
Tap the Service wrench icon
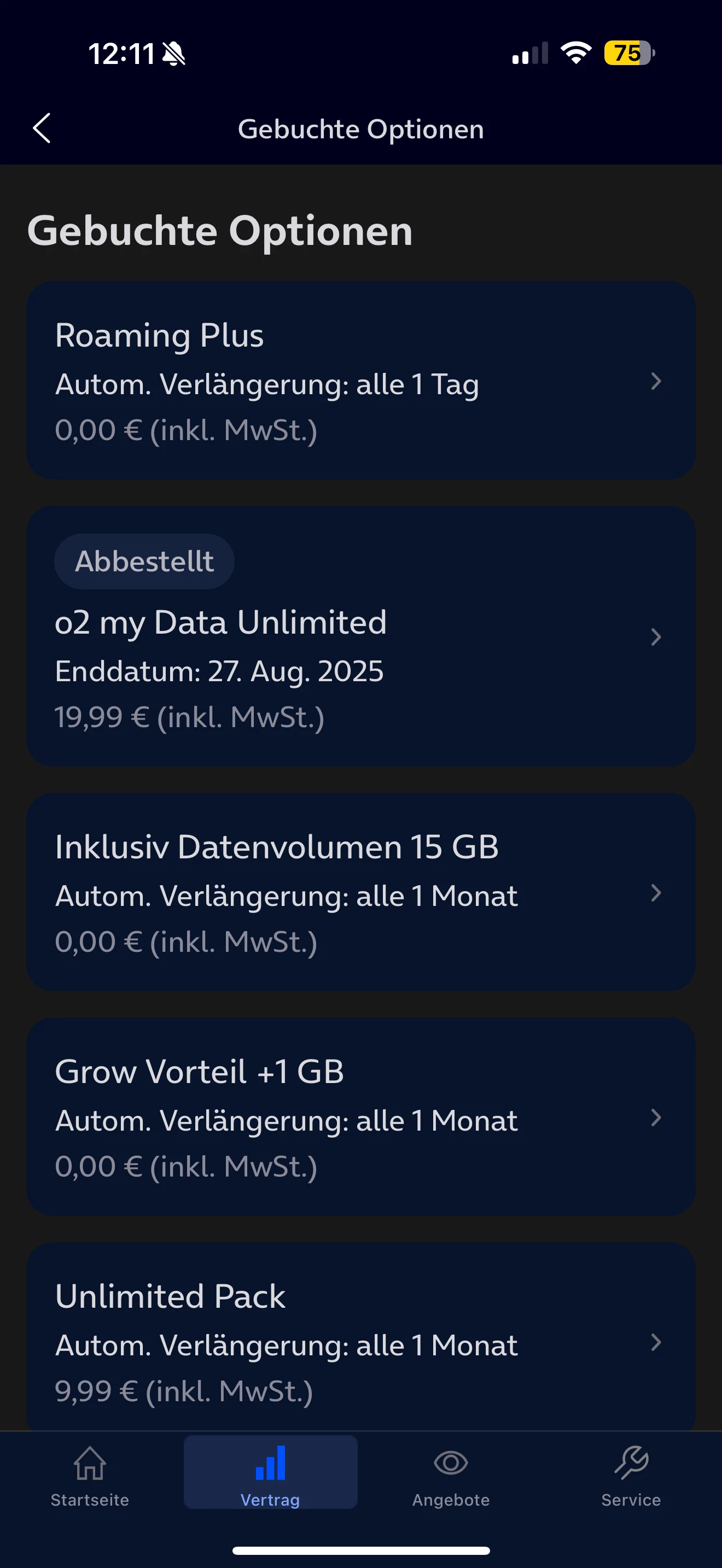click(x=631, y=1462)
